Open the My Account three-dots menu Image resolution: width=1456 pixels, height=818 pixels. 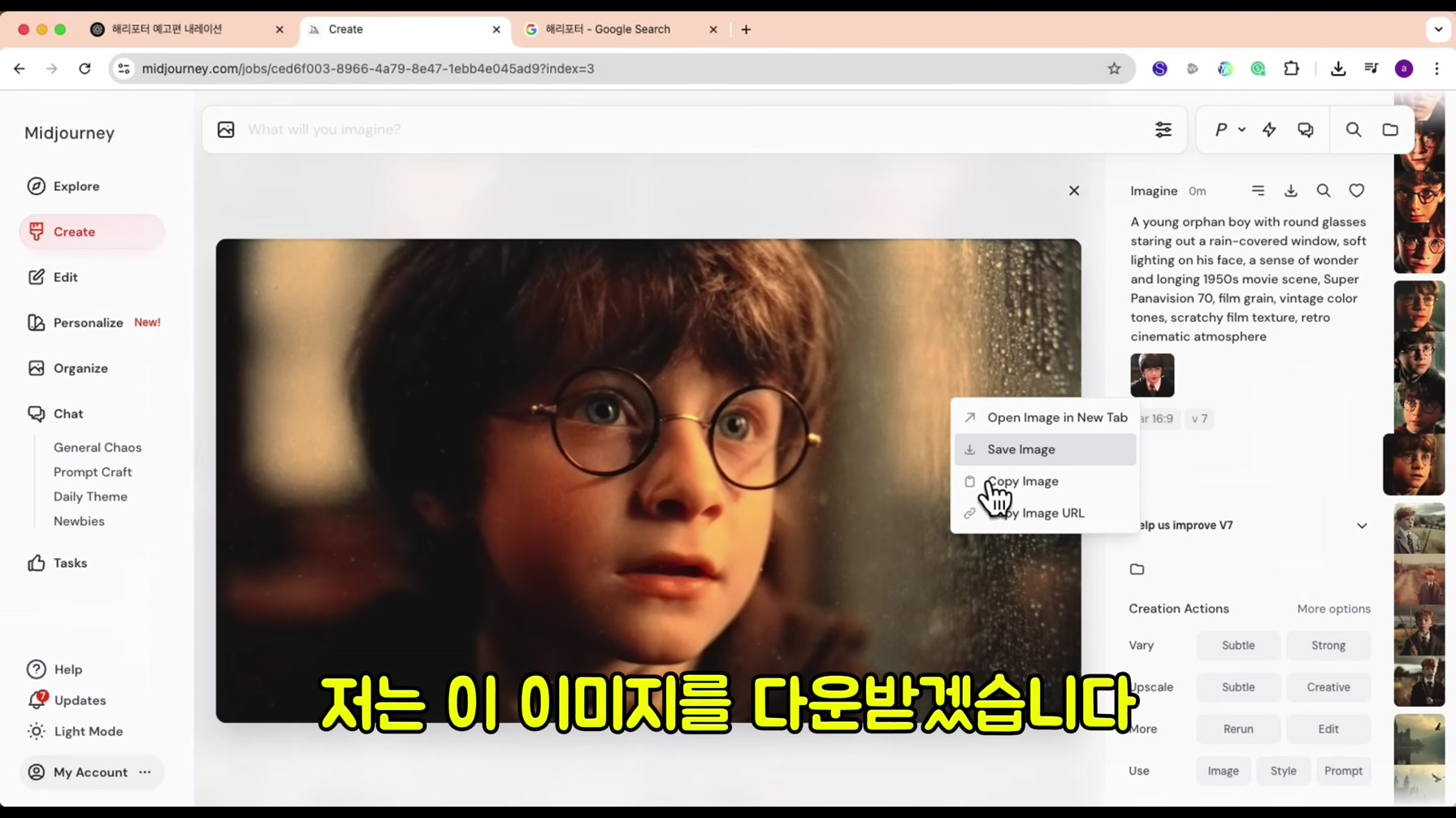[145, 772]
